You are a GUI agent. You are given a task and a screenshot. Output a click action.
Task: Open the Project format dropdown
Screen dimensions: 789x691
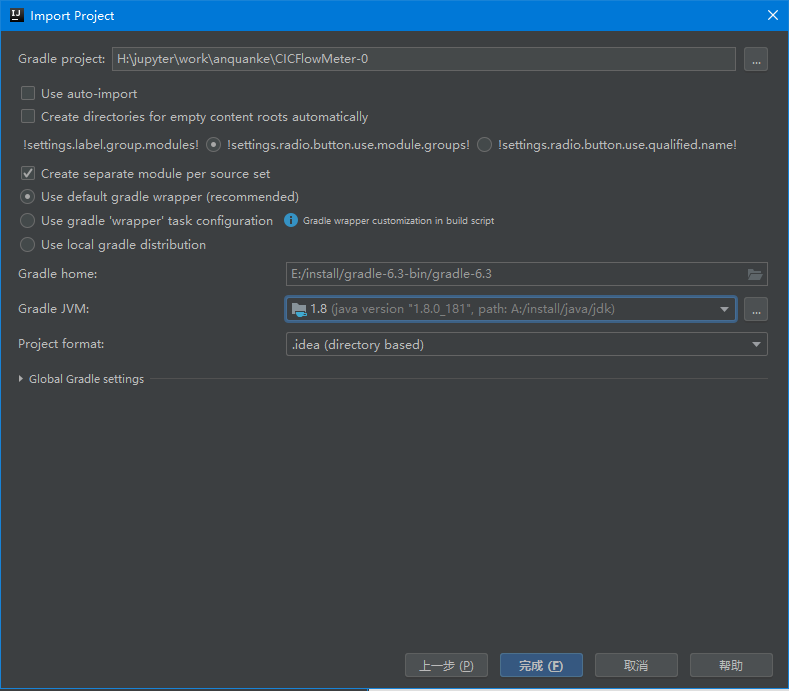(756, 345)
